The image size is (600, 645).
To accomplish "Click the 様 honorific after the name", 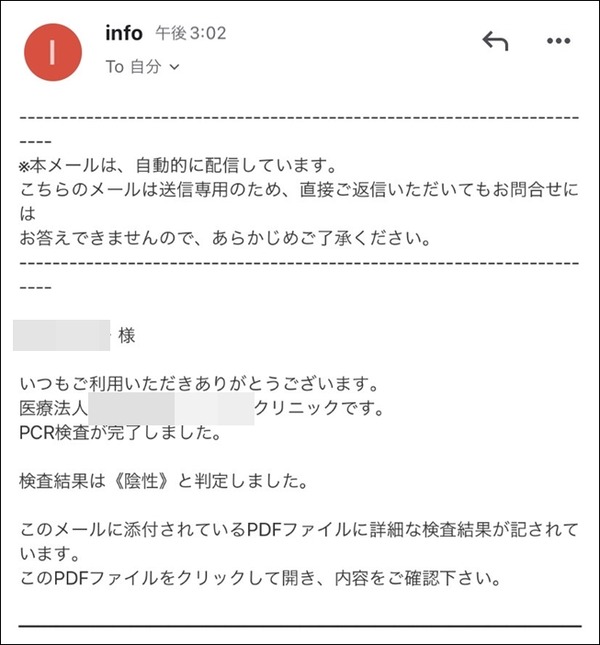I will [126, 336].
